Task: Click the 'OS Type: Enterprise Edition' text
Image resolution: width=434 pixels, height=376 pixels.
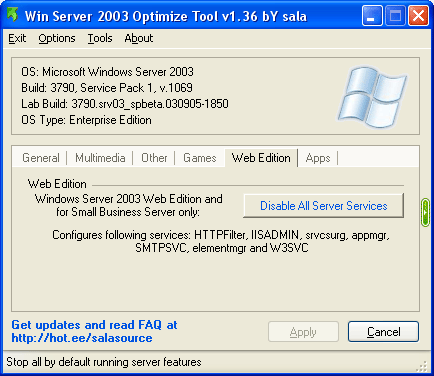Action: click(86, 120)
